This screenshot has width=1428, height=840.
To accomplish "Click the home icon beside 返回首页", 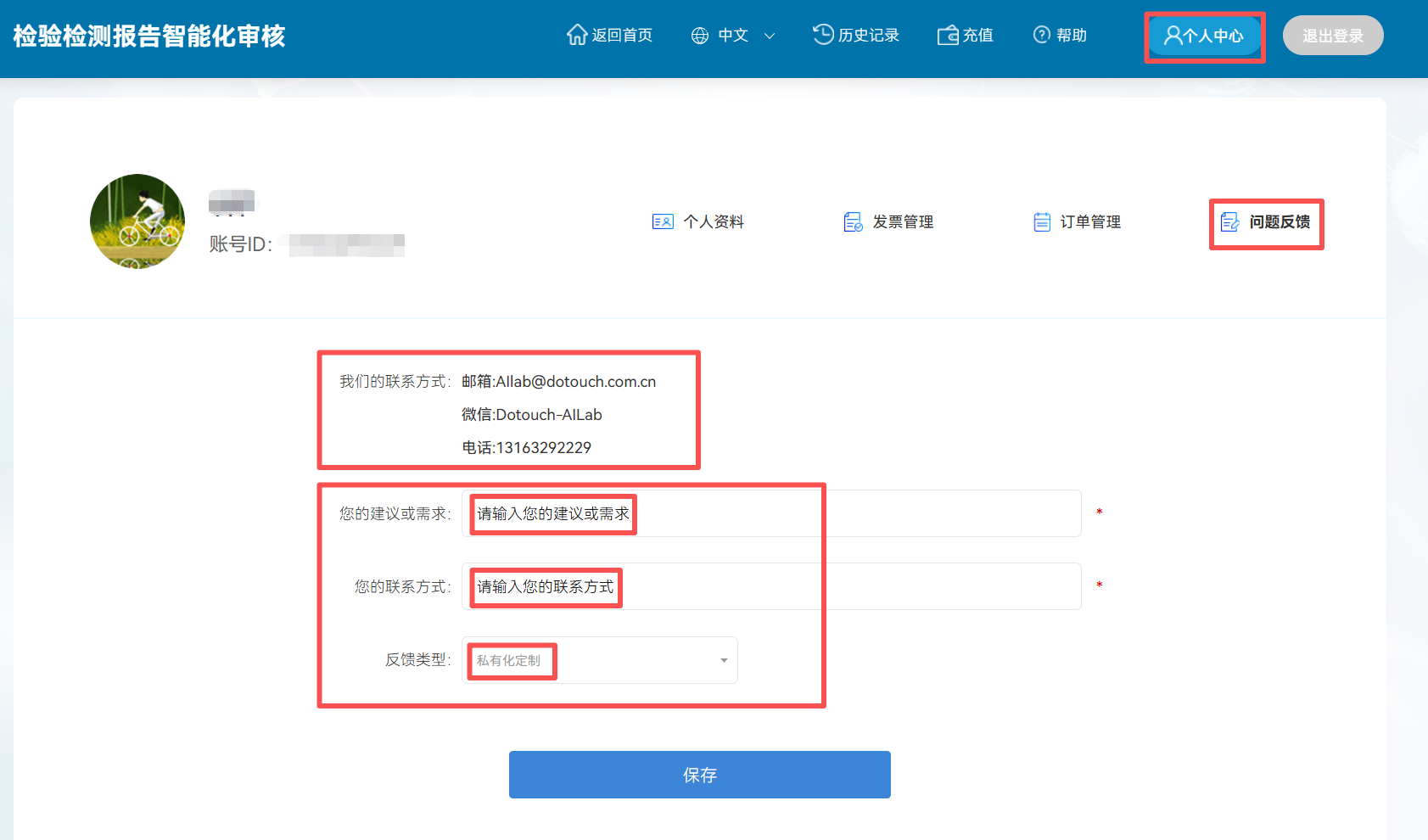I will click(577, 35).
